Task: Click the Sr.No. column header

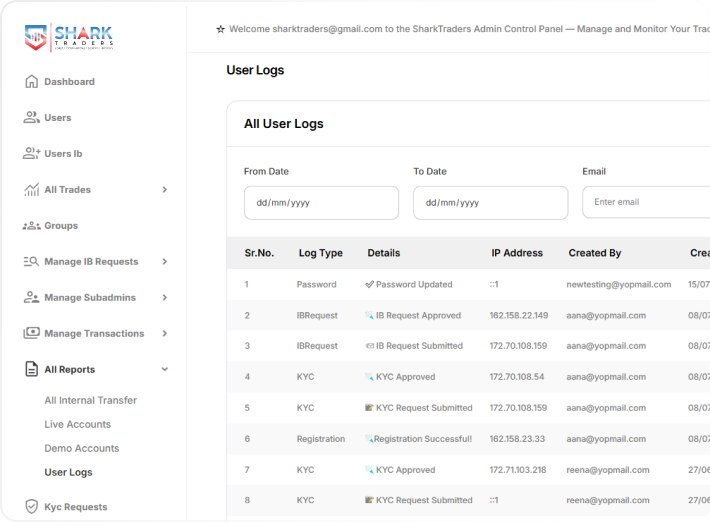Action: click(259, 253)
